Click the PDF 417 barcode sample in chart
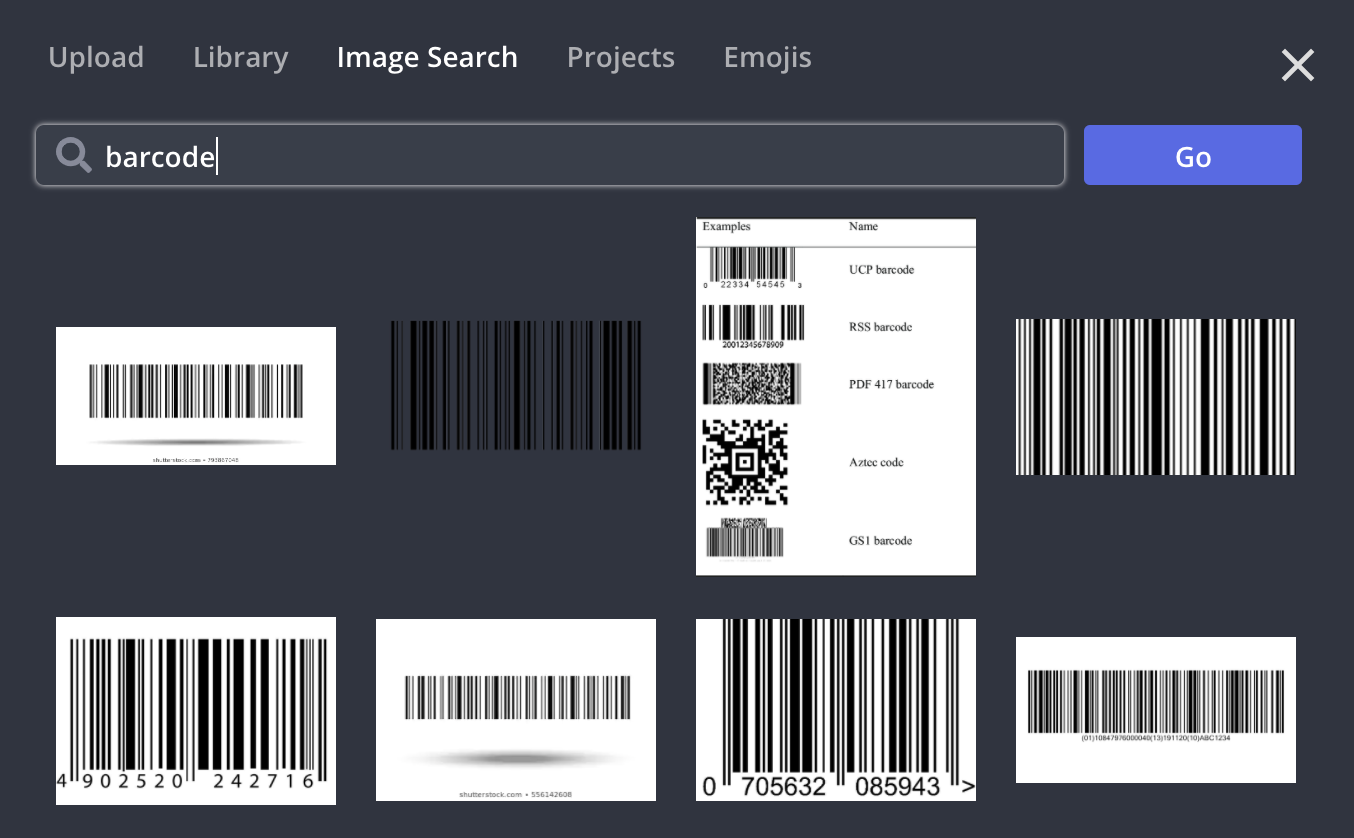 [x=752, y=384]
